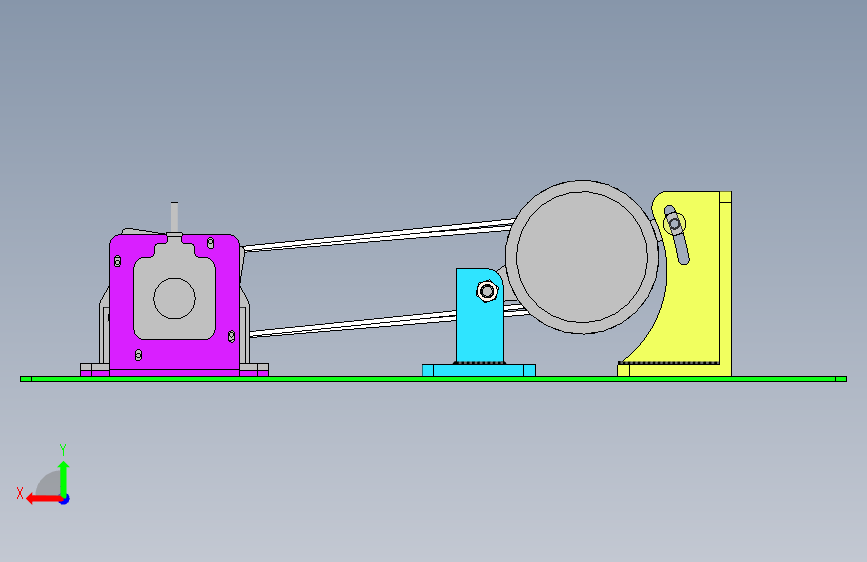The height and width of the screenshot is (562, 867).
Task: Click the large gray pulley wheel
Action: [582, 257]
